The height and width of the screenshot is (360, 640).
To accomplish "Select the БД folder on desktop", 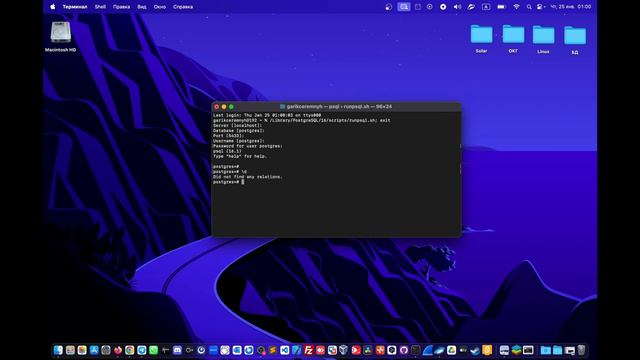I will pos(575,40).
